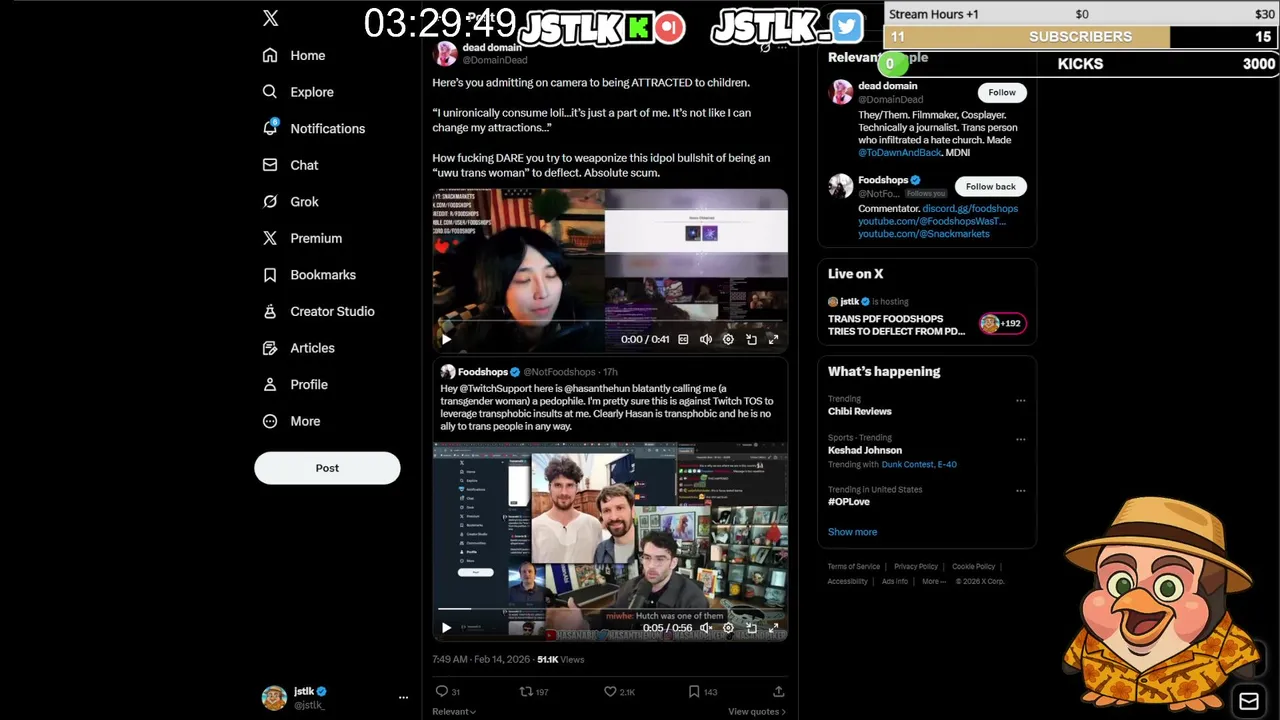The image size is (1280, 720).
Task: Open Foodshops avatar in Relevant people
Action: pyautogui.click(x=841, y=186)
